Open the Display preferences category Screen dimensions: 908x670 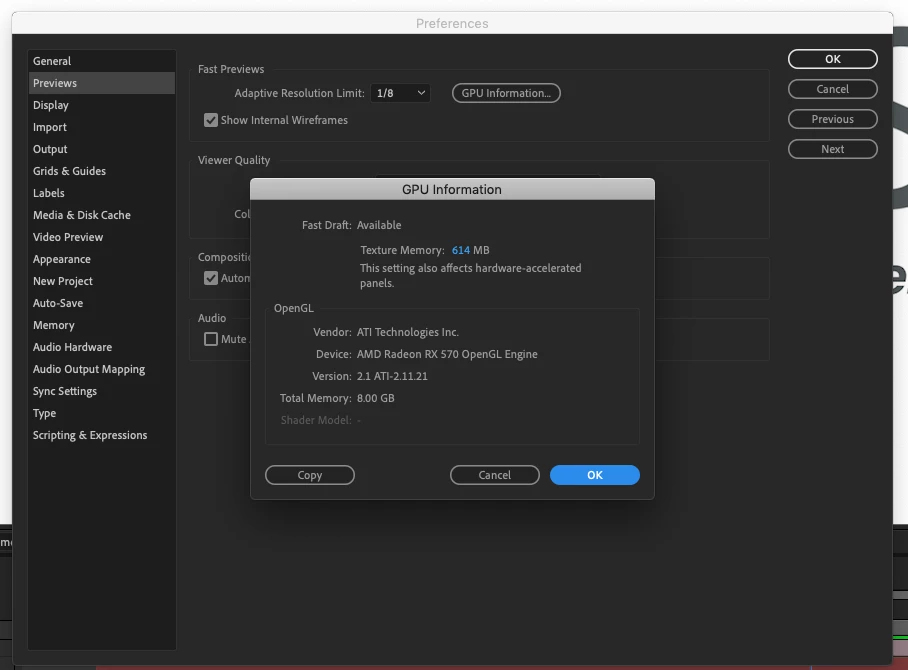[x=101, y=105]
